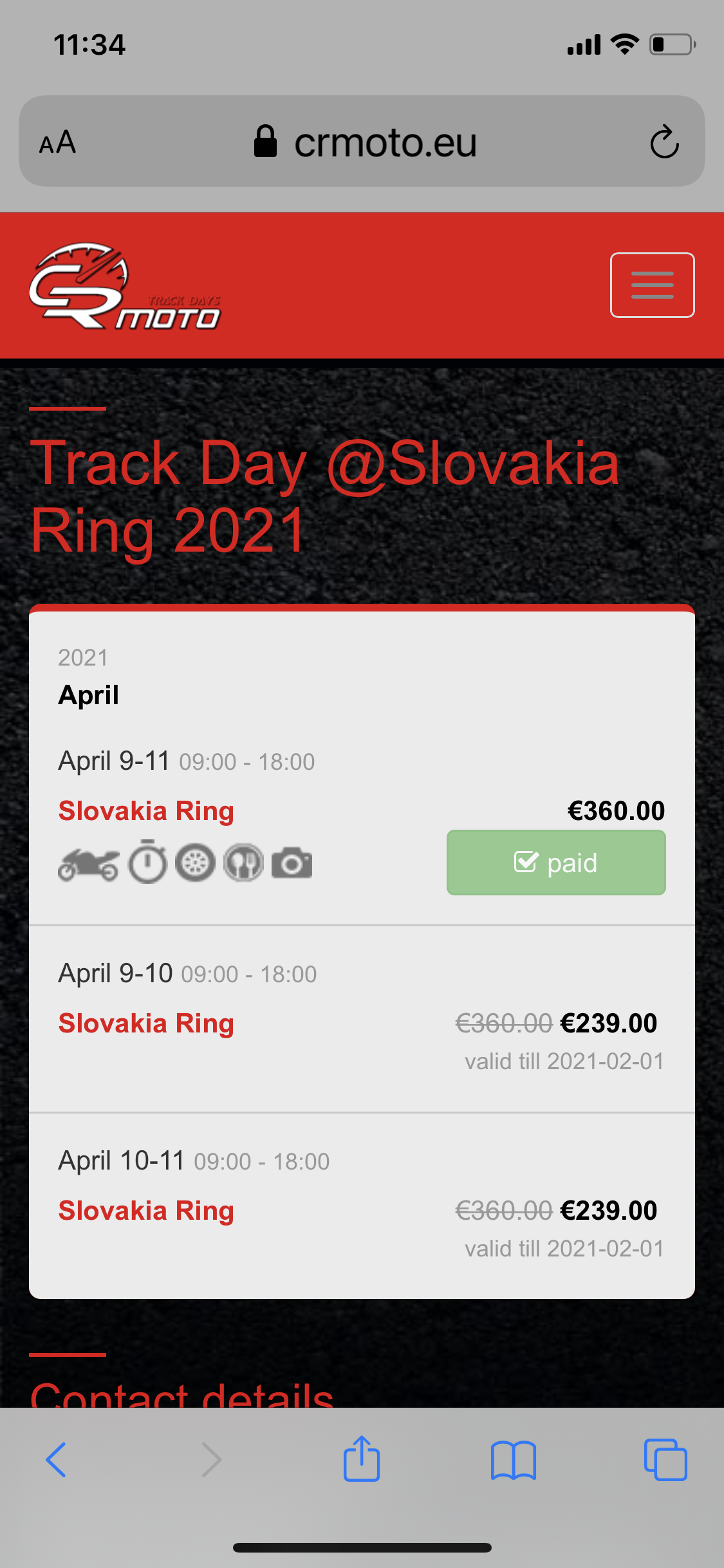The width and height of the screenshot is (724, 1568).
Task: Show all open Safari tabs
Action: (x=665, y=1460)
